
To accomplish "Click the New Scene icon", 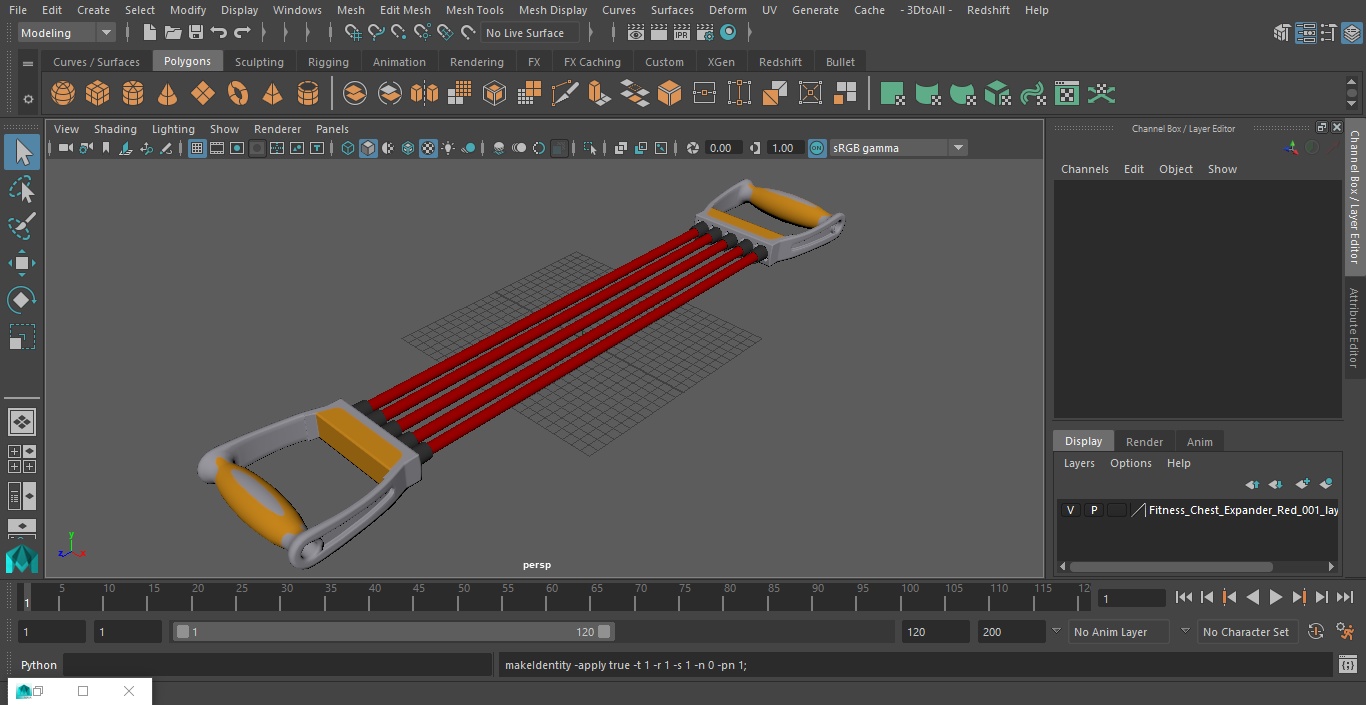I will (149, 33).
